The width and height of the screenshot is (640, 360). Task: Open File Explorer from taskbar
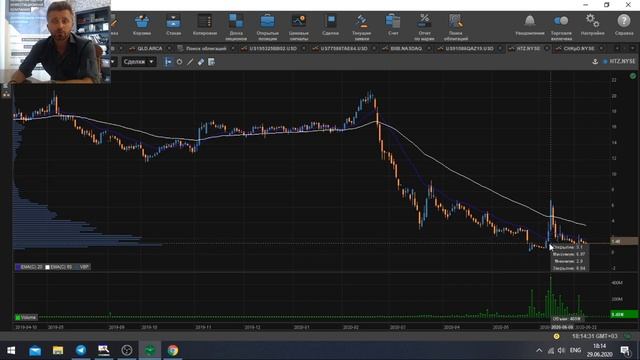pos(58,350)
